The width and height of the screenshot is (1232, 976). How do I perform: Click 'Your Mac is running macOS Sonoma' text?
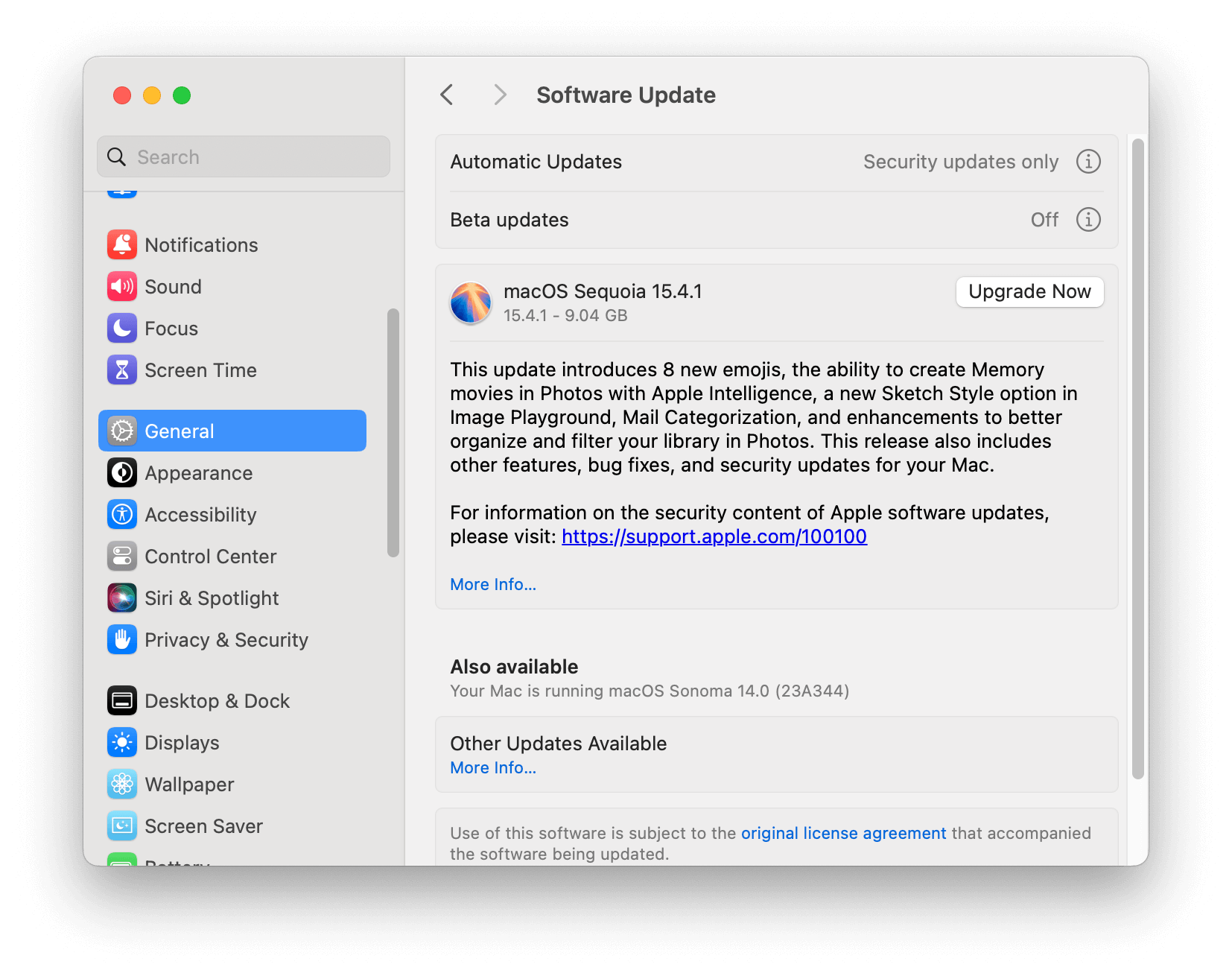pyautogui.click(x=650, y=691)
